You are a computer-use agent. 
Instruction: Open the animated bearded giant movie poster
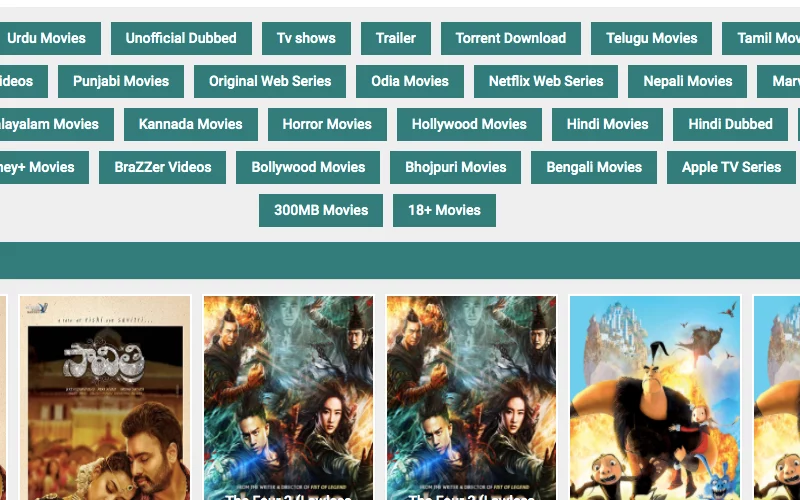tap(655, 398)
